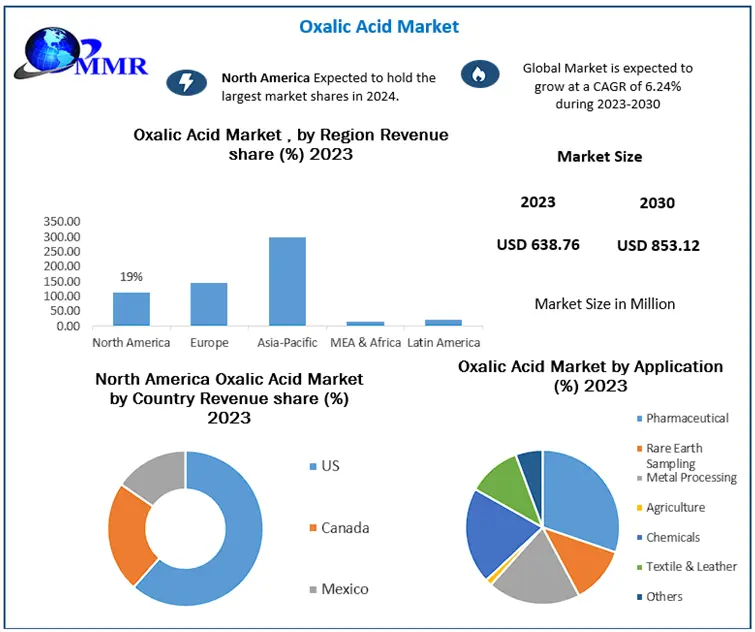Image resolution: width=755 pixels, height=632 pixels.
Task: Click the Textile & Leather legend entry
Action: coord(690,566)
